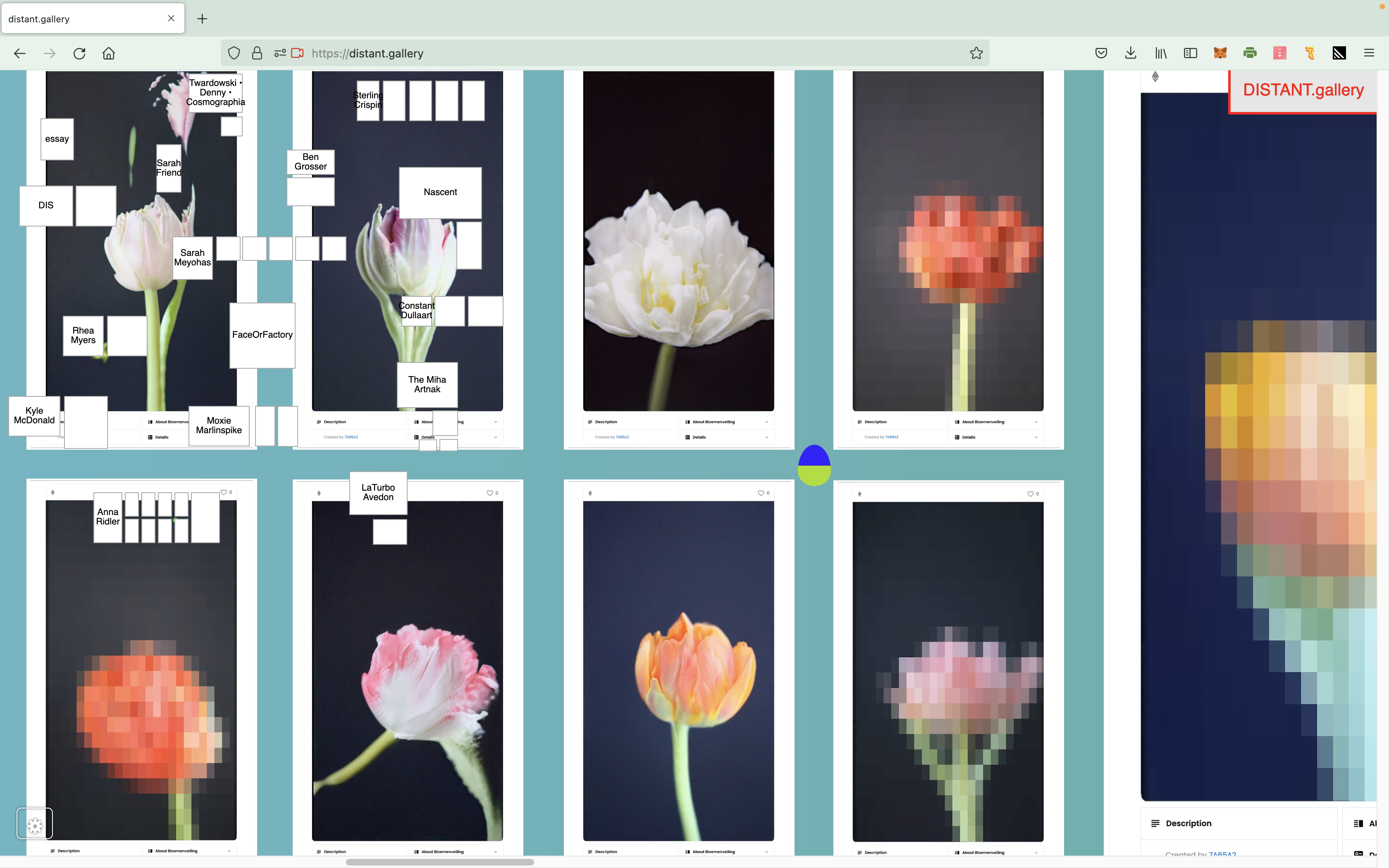Viewport: 1389px width, 868px height.
Task: Save page to Pocket
Action: (1100, 53)
